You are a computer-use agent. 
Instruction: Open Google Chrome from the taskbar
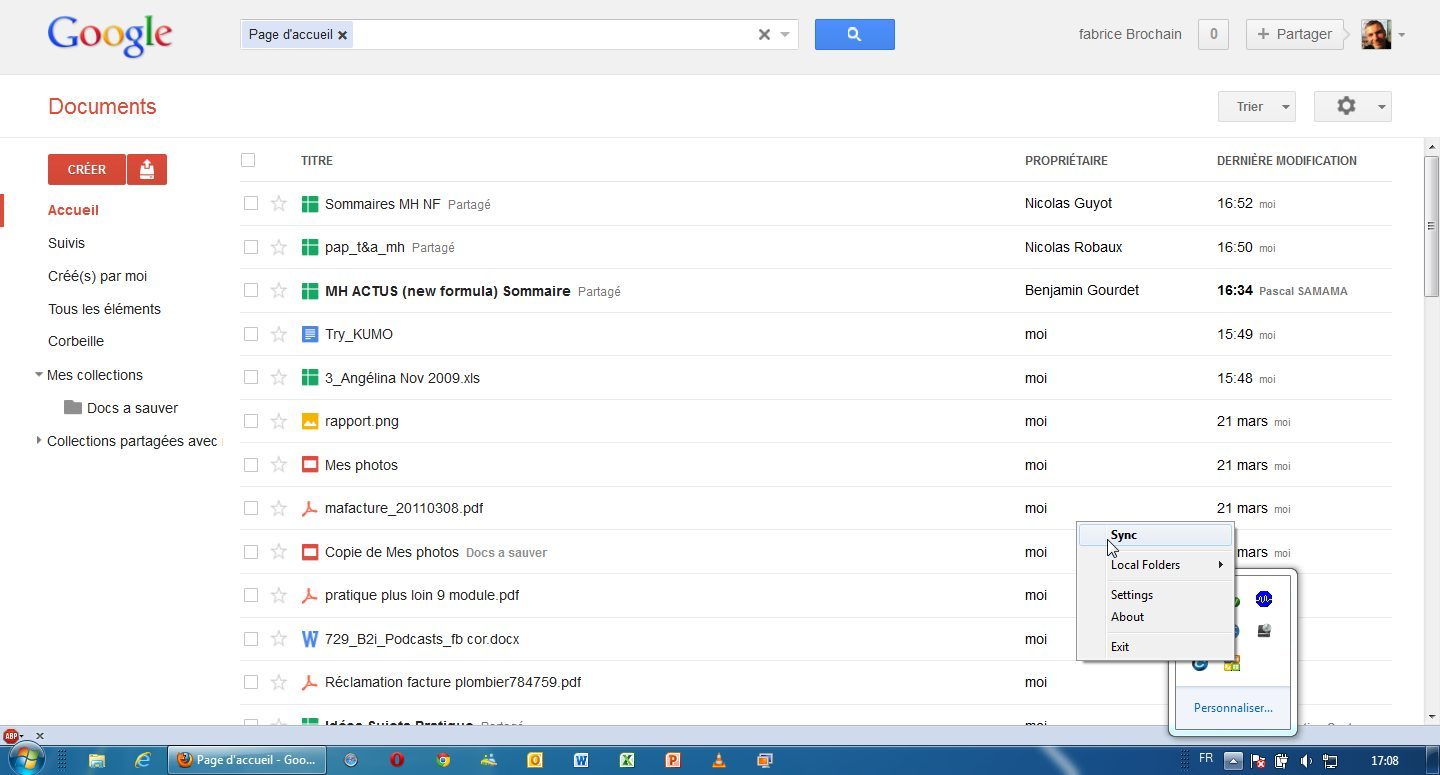(x=443, y=760)
